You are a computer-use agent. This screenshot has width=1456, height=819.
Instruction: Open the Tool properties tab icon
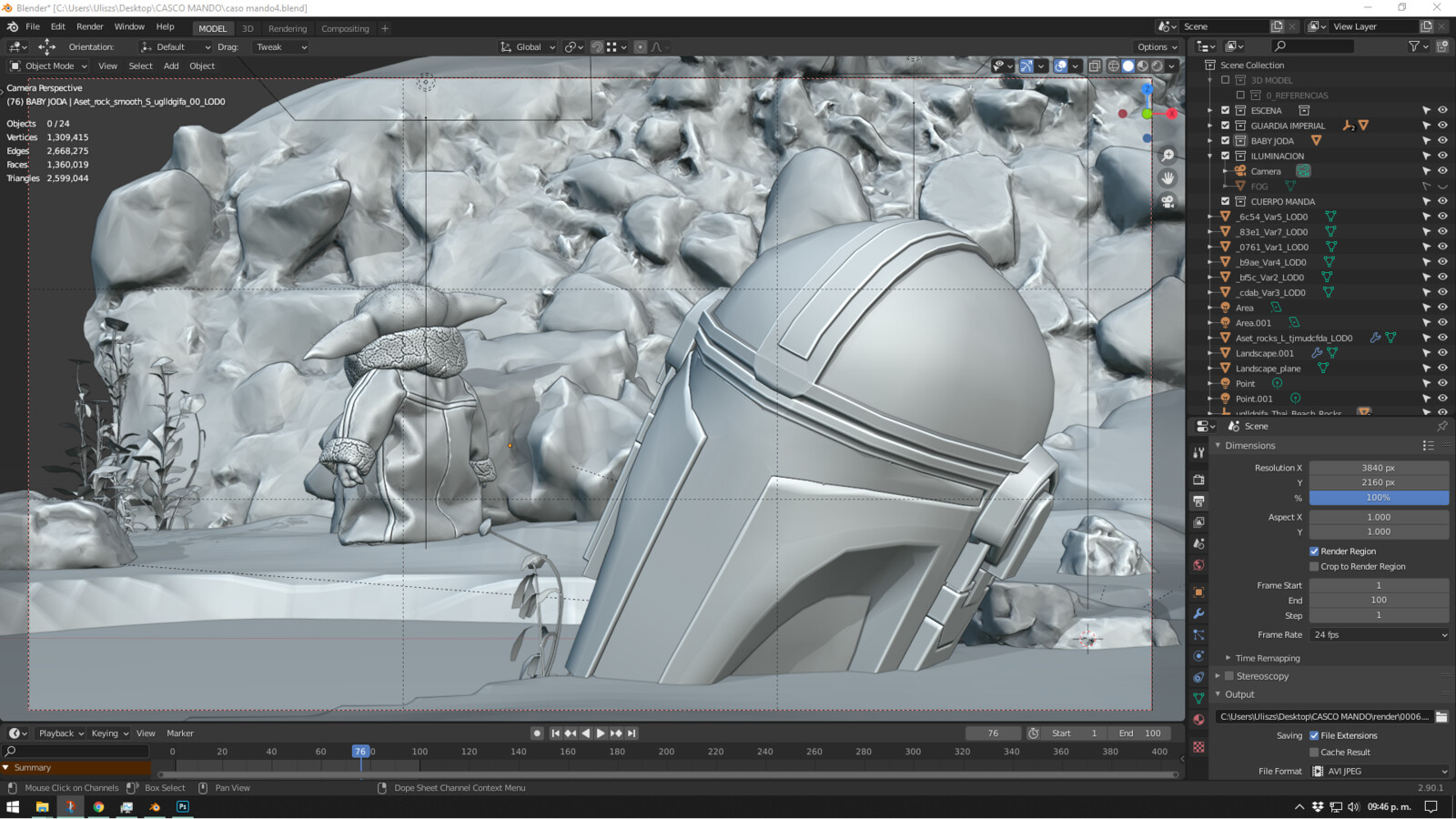coord(1198,452)
